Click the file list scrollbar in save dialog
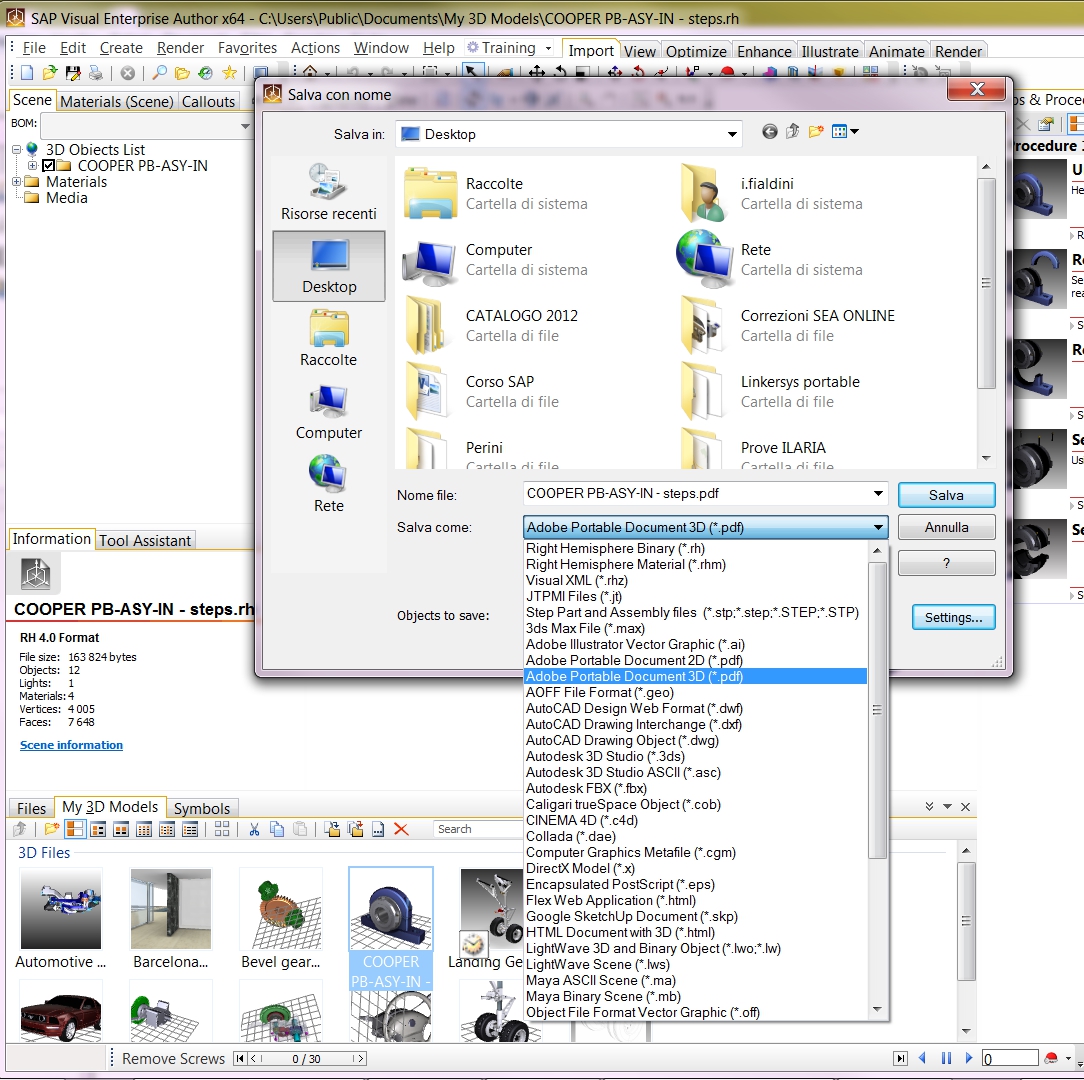This screenshot has height=1080, width=1084. coord(987,283)
